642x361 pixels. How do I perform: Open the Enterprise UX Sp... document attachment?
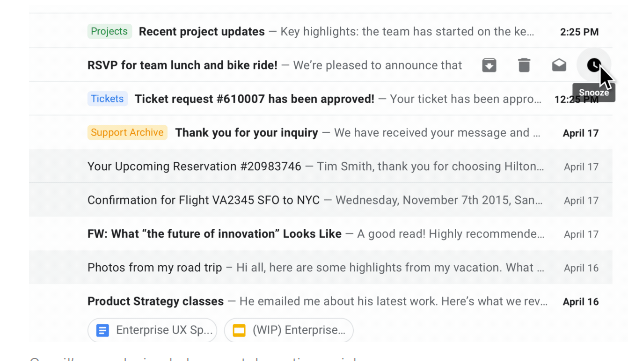pyautogui.click(x=152, y=330)
